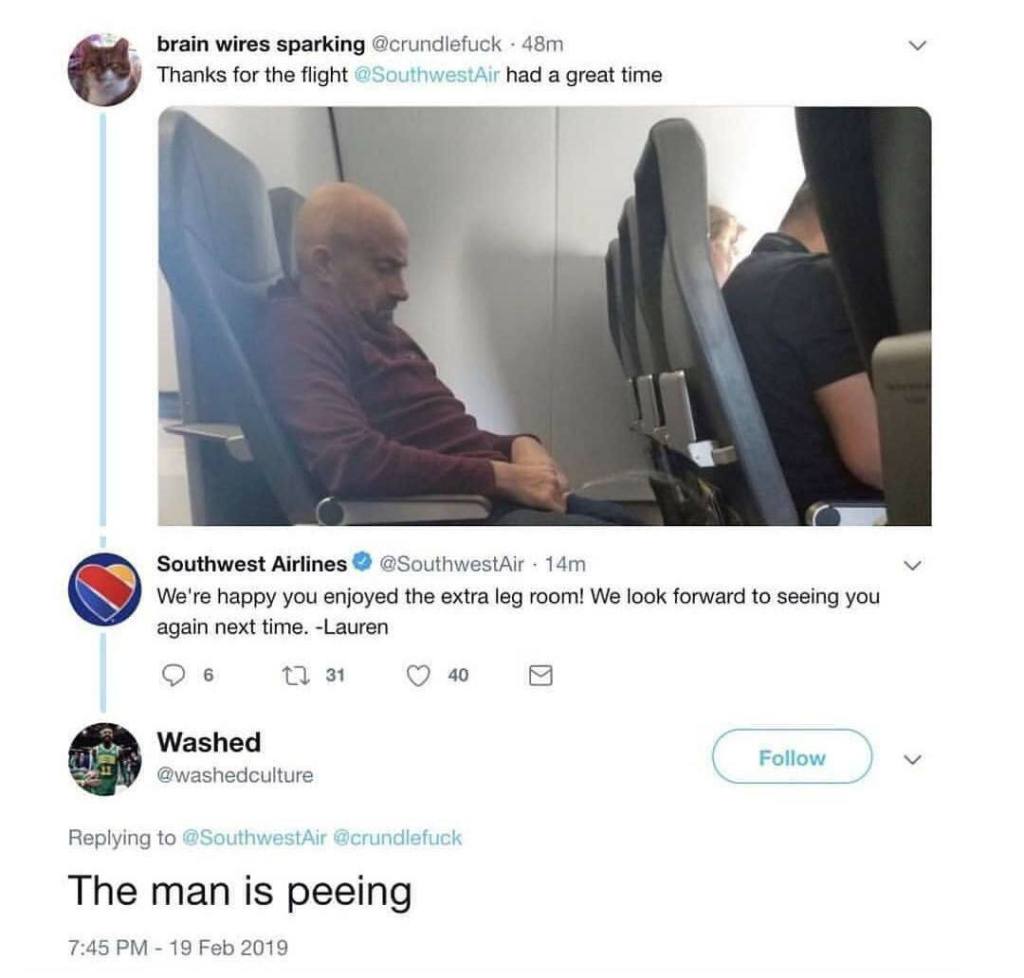The width and height of the screenshot is (1024, 978).
Task: Expand the chevron beside the Follow button
Action: 913,759
